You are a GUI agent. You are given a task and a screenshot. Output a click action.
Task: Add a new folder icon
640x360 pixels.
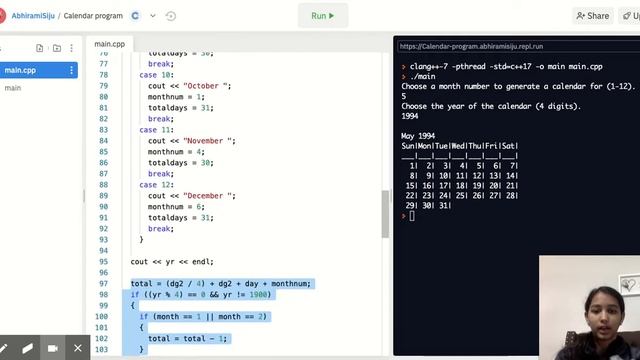tap(57, 48)
